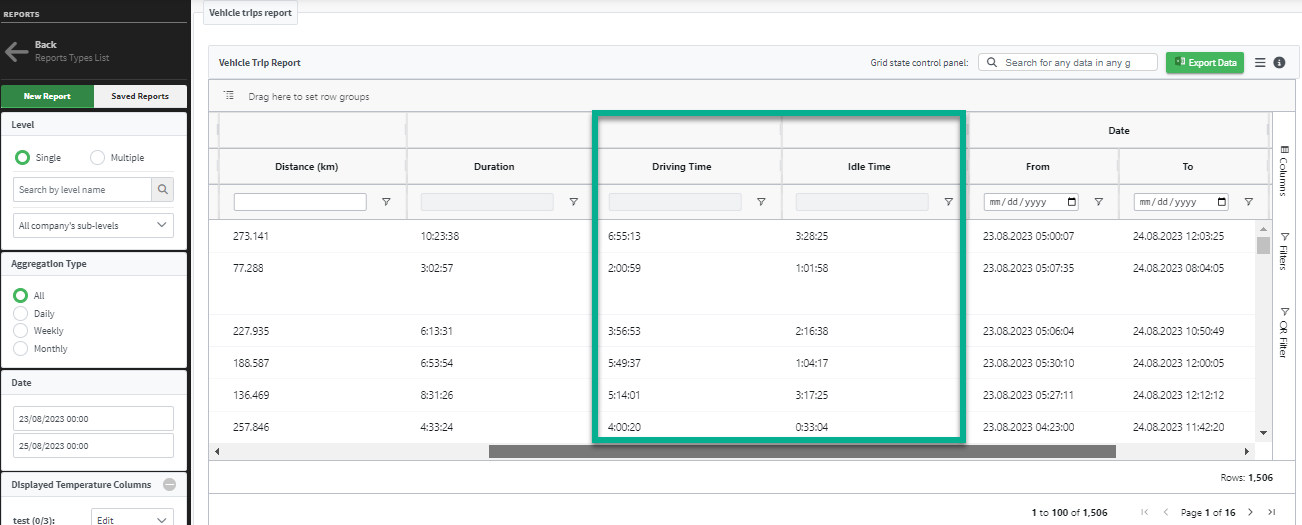Open the grid hamburger menu icon
1302x525 pixels.
[1260, 62]
